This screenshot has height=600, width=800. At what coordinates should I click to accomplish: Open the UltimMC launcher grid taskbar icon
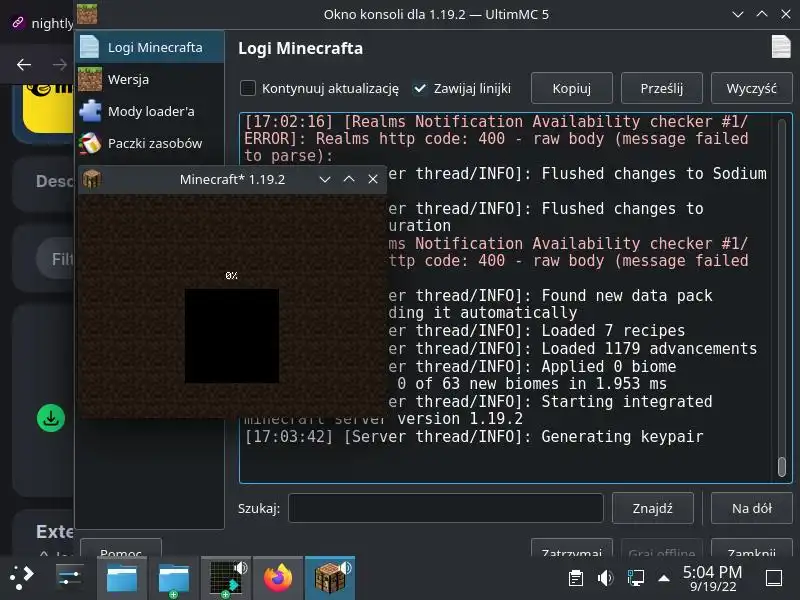coord(226,579)
